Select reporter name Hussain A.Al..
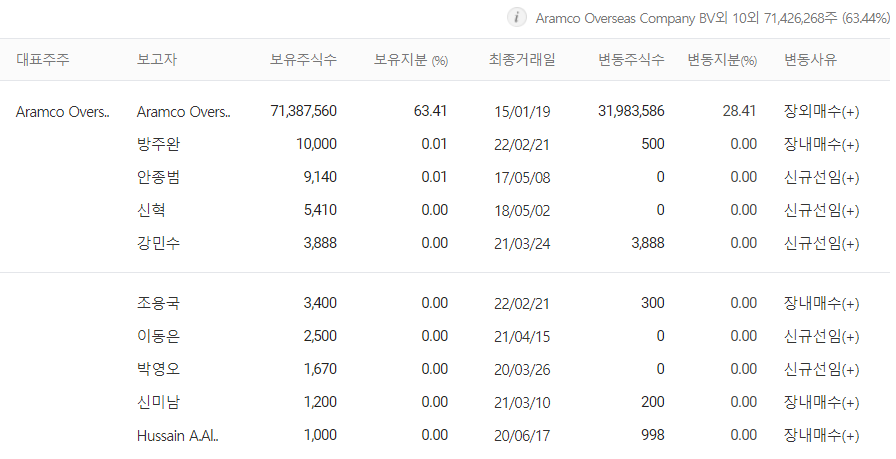Image resolution: width=896 pixels, height=459 pixels. [x=178, y=436]
